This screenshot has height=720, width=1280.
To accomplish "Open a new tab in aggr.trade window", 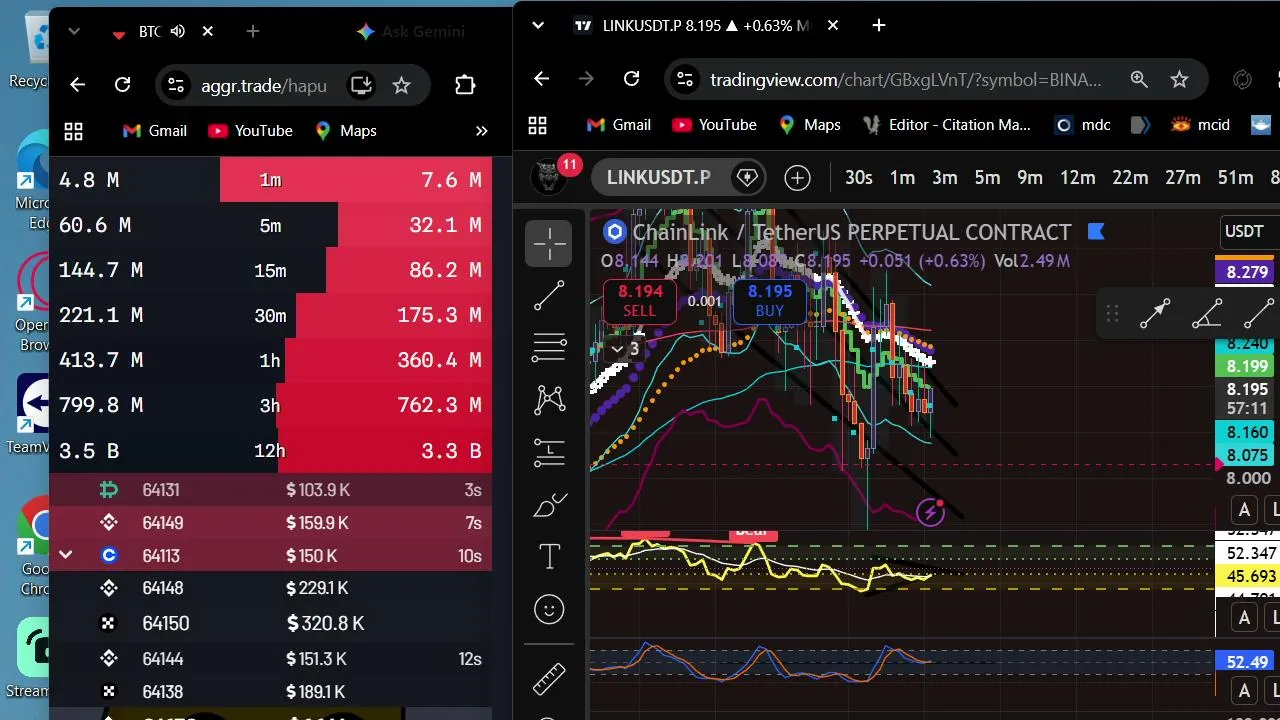I will coord(253,32).
